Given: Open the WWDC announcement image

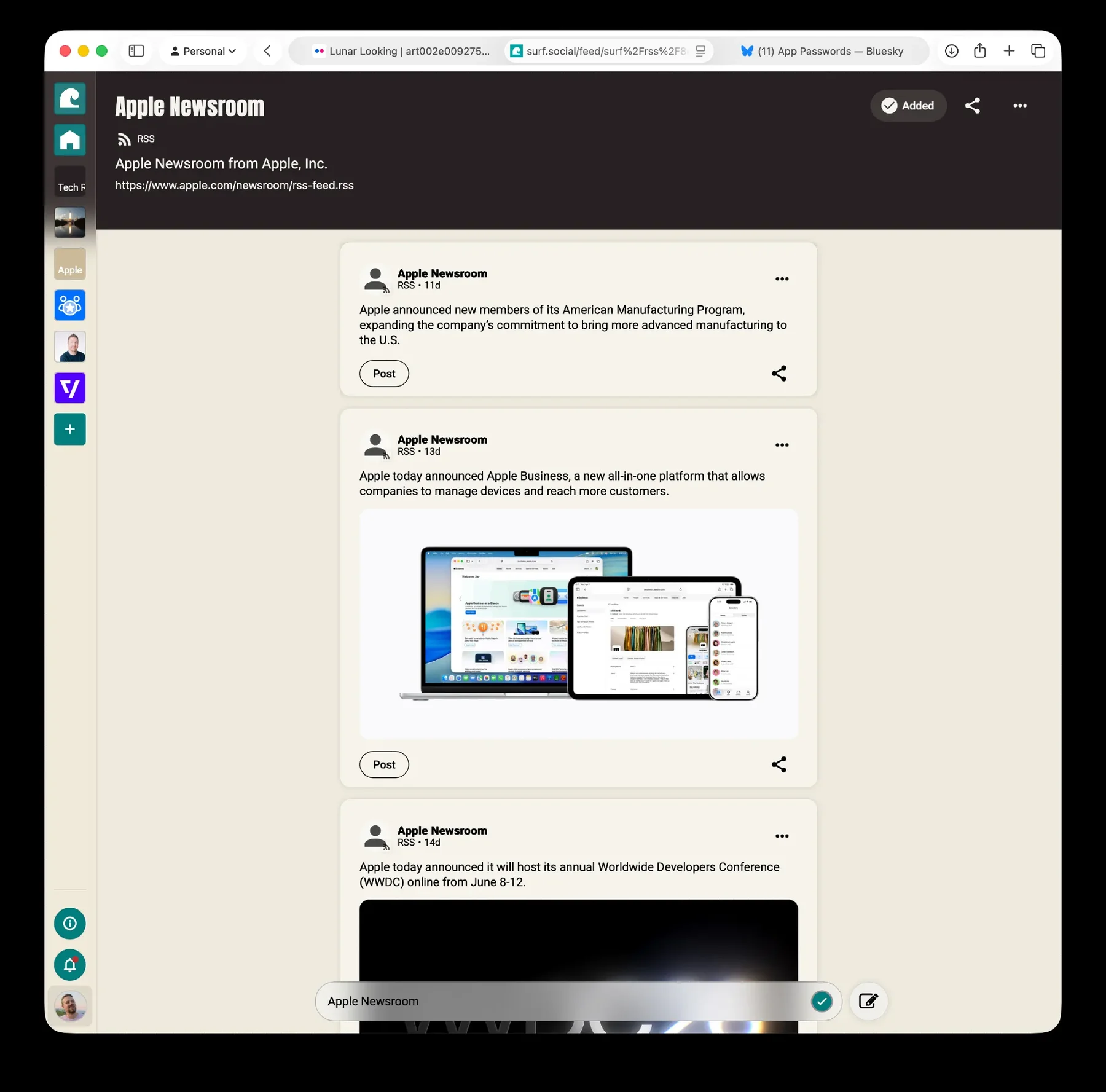Looking at the screenshot, I should [578, 966].
